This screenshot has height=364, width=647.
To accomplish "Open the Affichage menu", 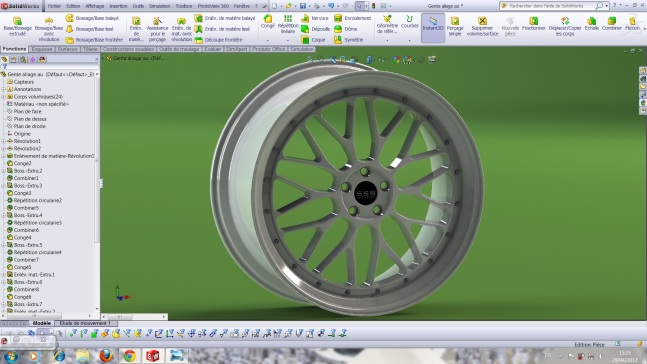I will (x=94, y=6).
